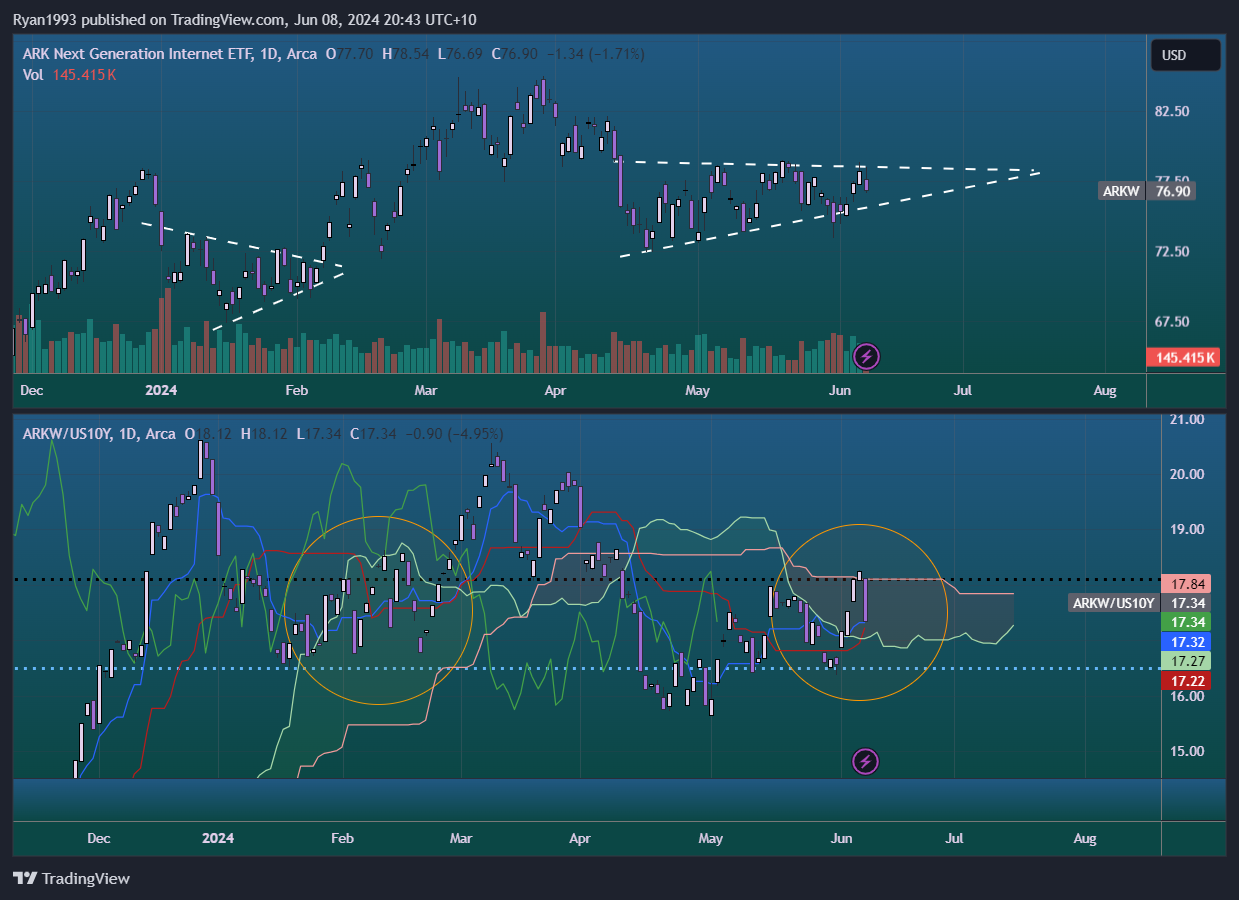Click the 19.00 scale value
Image resolution: width=1239 pixels, height=900 pixels.
1186,530
